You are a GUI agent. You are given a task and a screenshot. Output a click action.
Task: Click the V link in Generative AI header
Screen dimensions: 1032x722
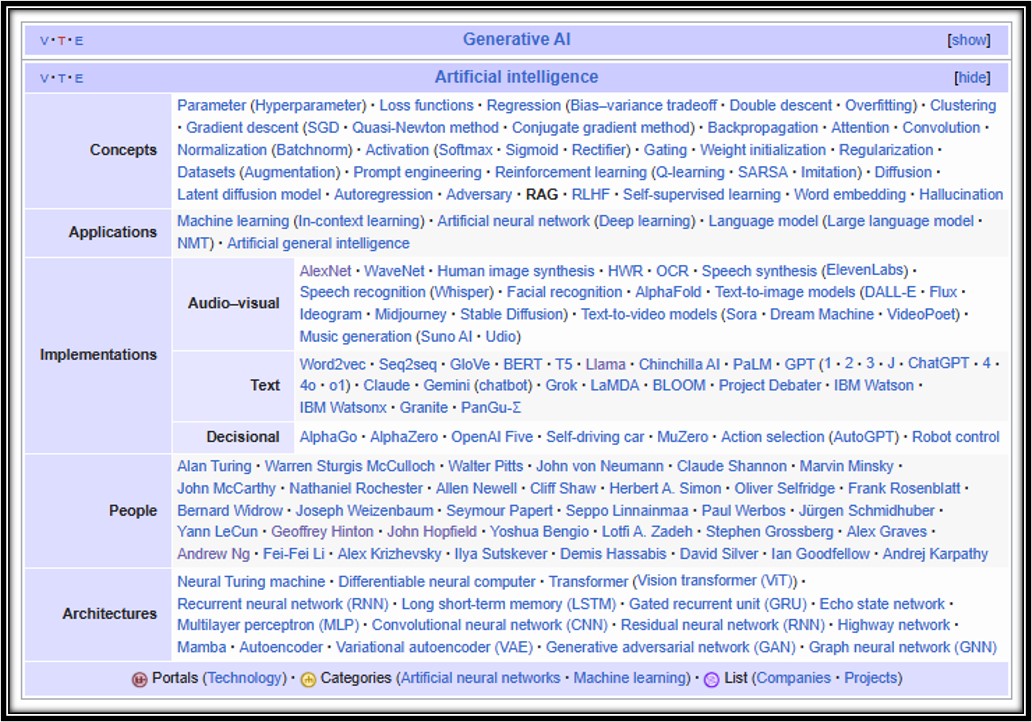point(44,41)
